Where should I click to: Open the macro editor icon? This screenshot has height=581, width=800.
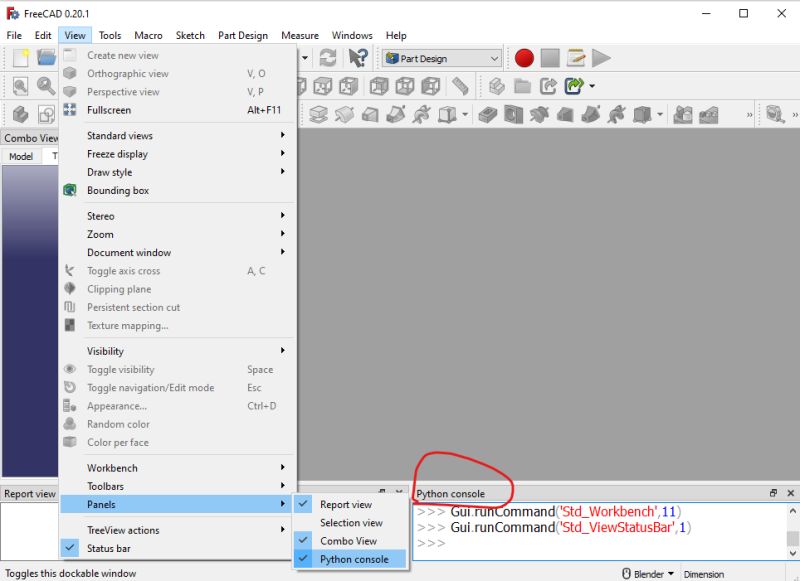pos(574,57)
